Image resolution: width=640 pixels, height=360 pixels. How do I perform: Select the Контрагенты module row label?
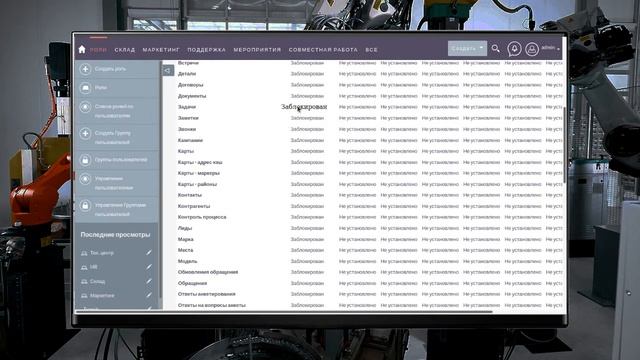(x=194, y=206)
